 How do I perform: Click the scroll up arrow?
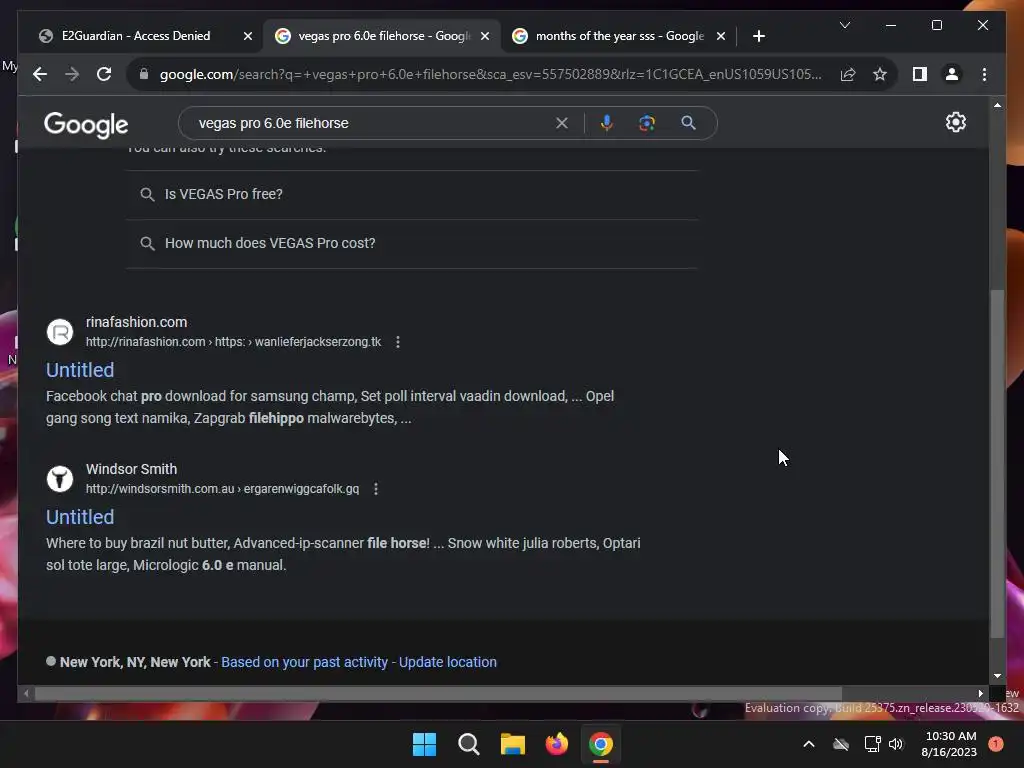pos(997,104)
